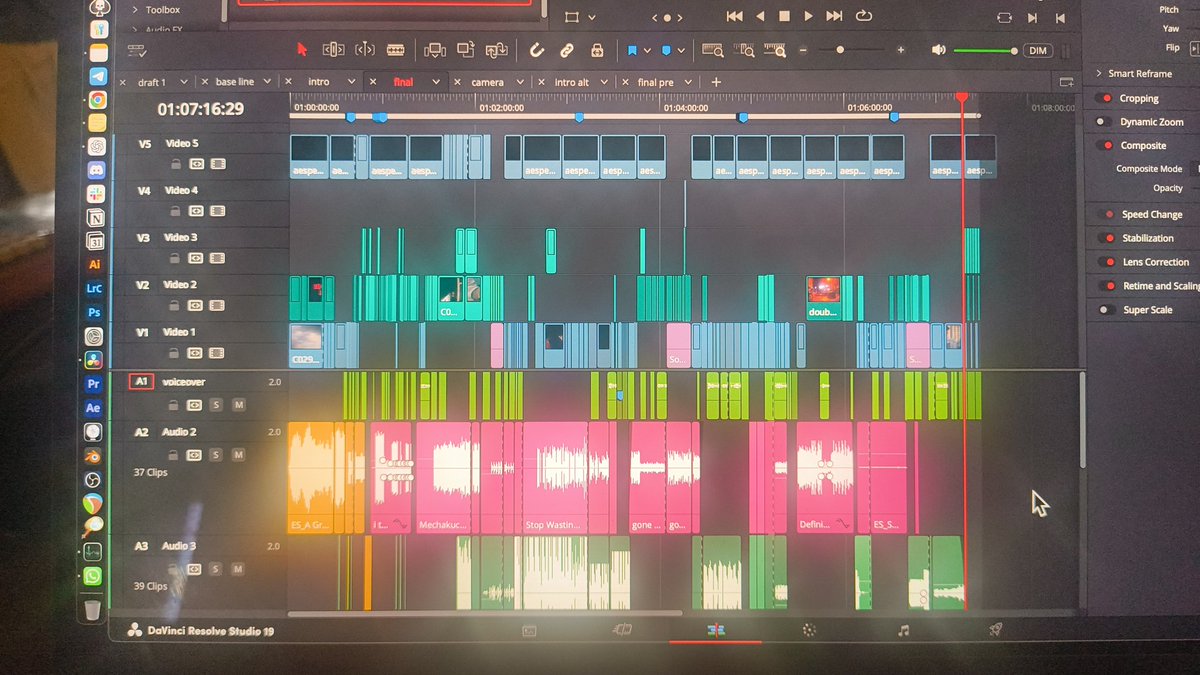Open the Fairlight music note page
This screenshot has width=1200, height=675.
coord(903,630)
